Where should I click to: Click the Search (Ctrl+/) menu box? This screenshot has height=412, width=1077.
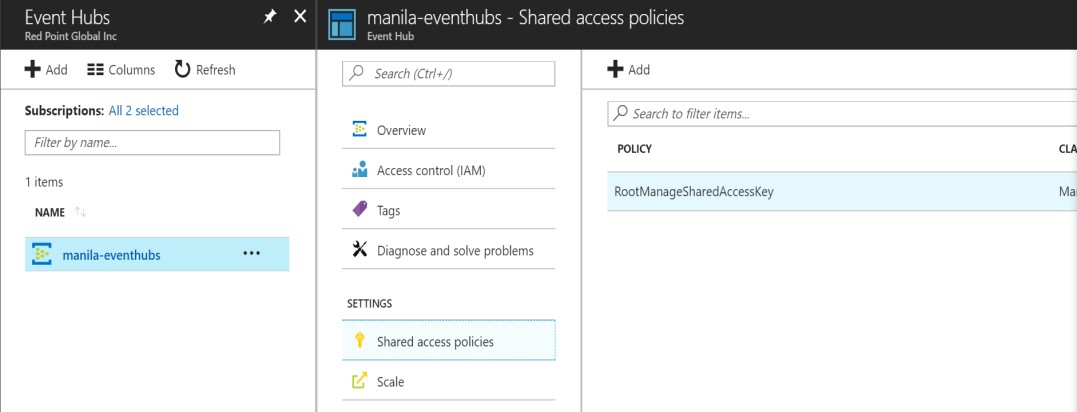point(448,74)
